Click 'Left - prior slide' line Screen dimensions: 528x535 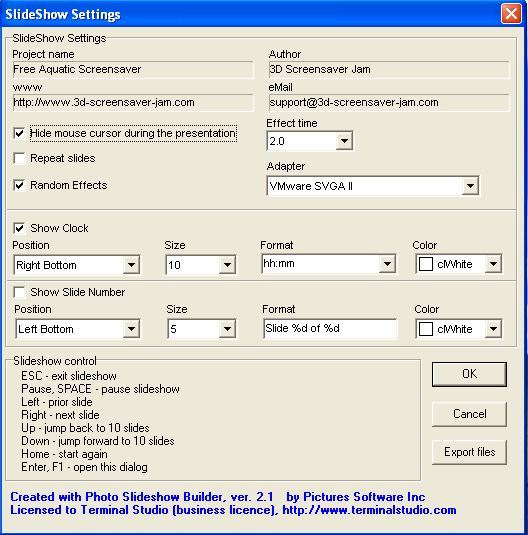tap(57, 402)
